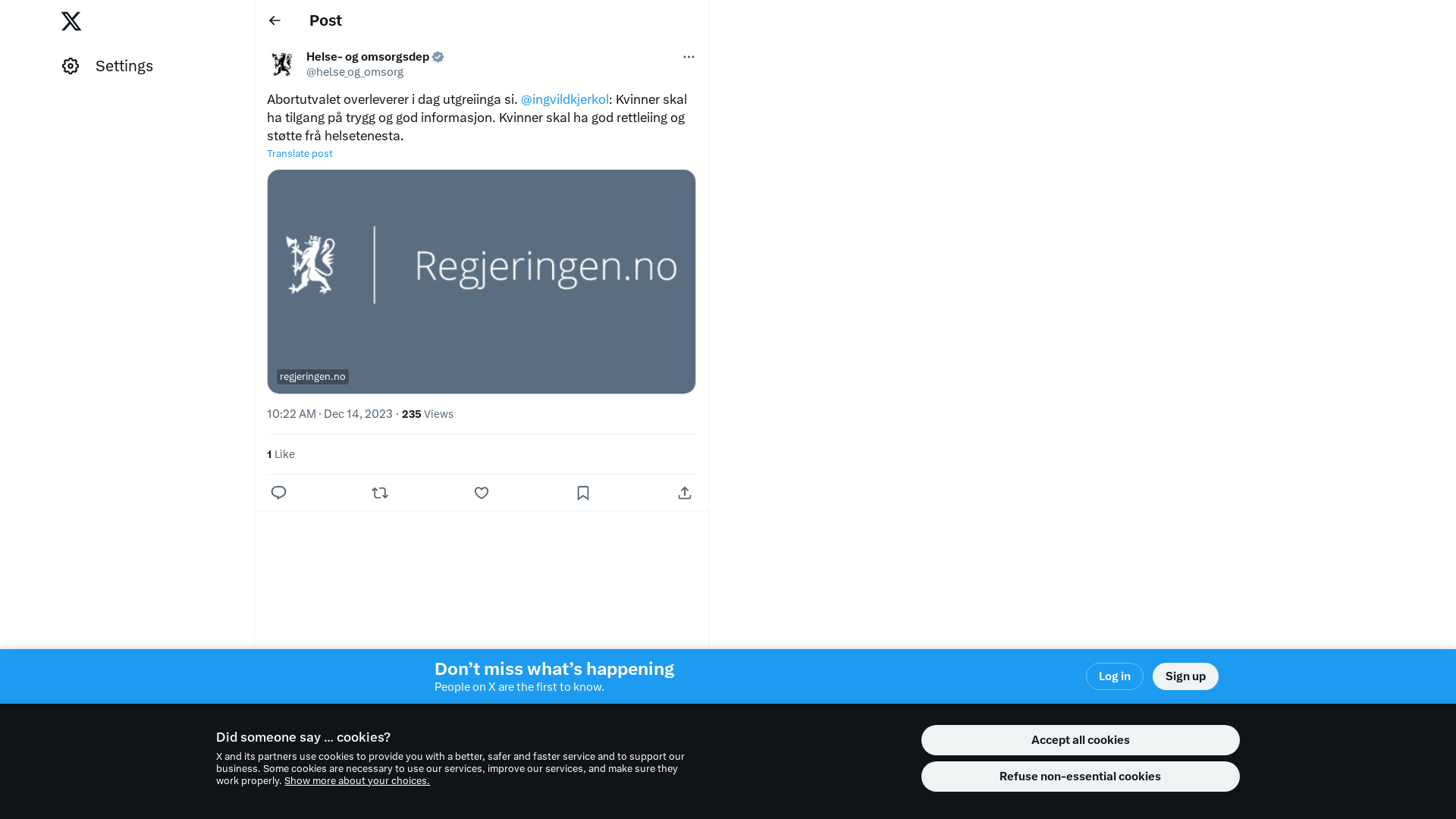Viewport: 1456px width, 819px height.
Task: Click the Log in button
Action: coord(1115,676)
